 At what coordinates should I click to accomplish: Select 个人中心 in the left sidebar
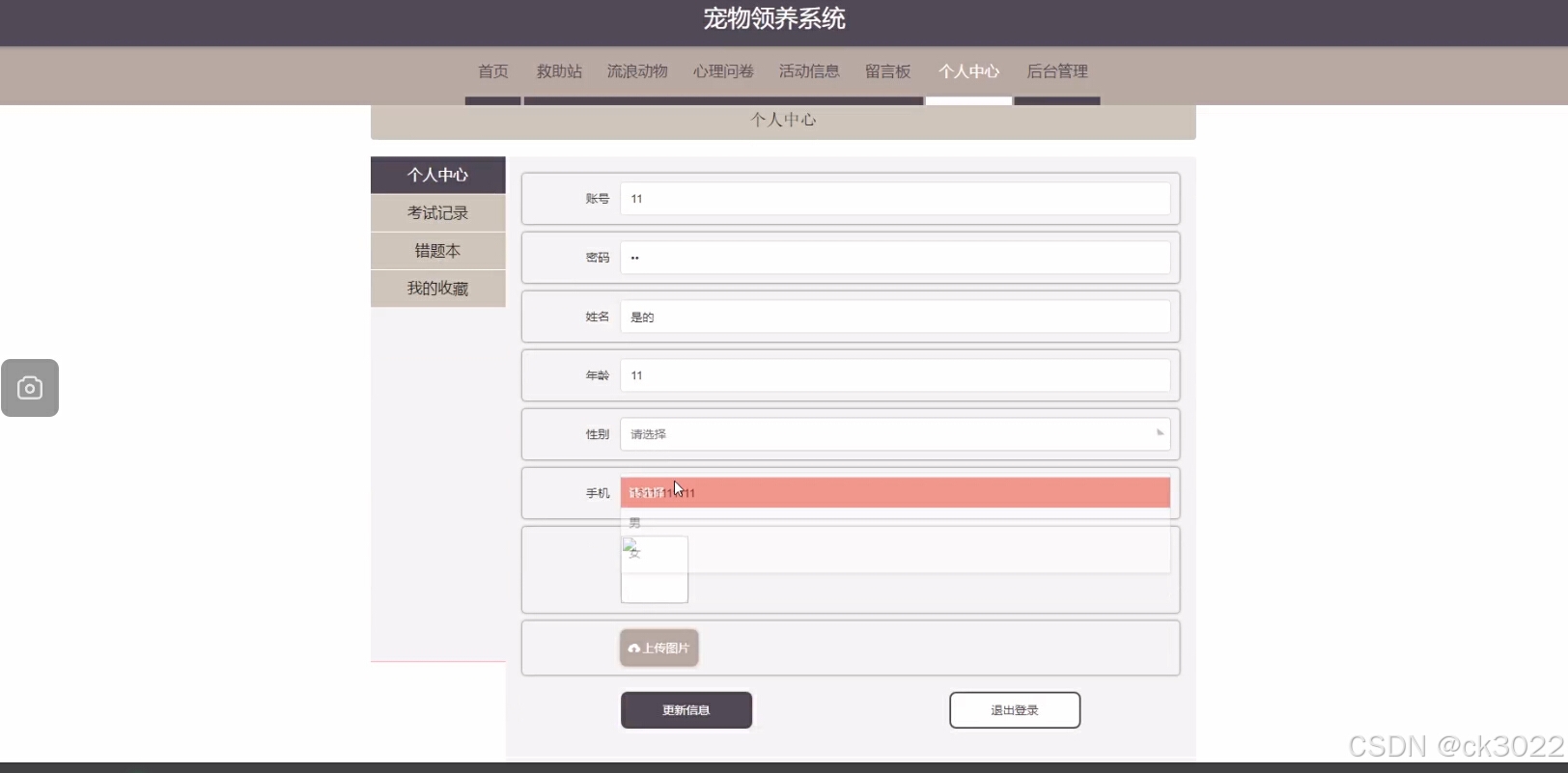pyautogui.click(x=437, y=175)
